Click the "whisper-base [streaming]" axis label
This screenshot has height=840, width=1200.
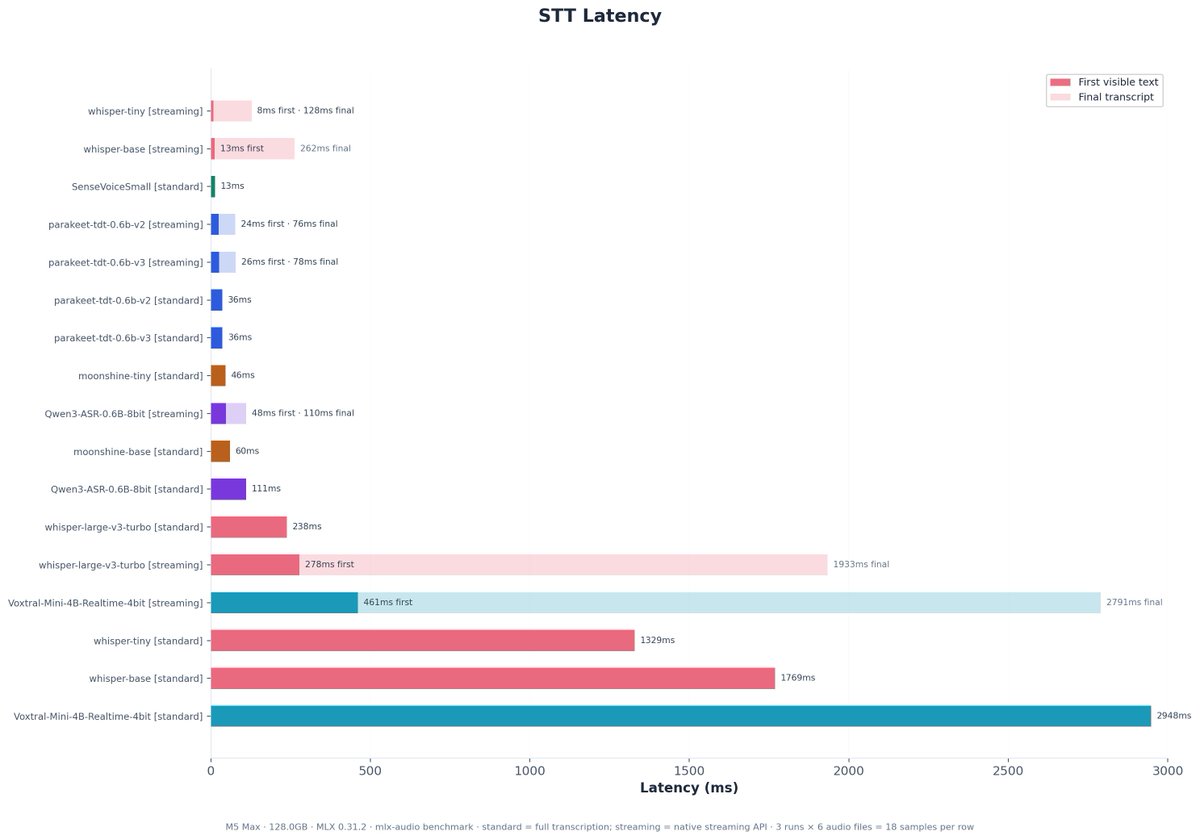(144, 149)
